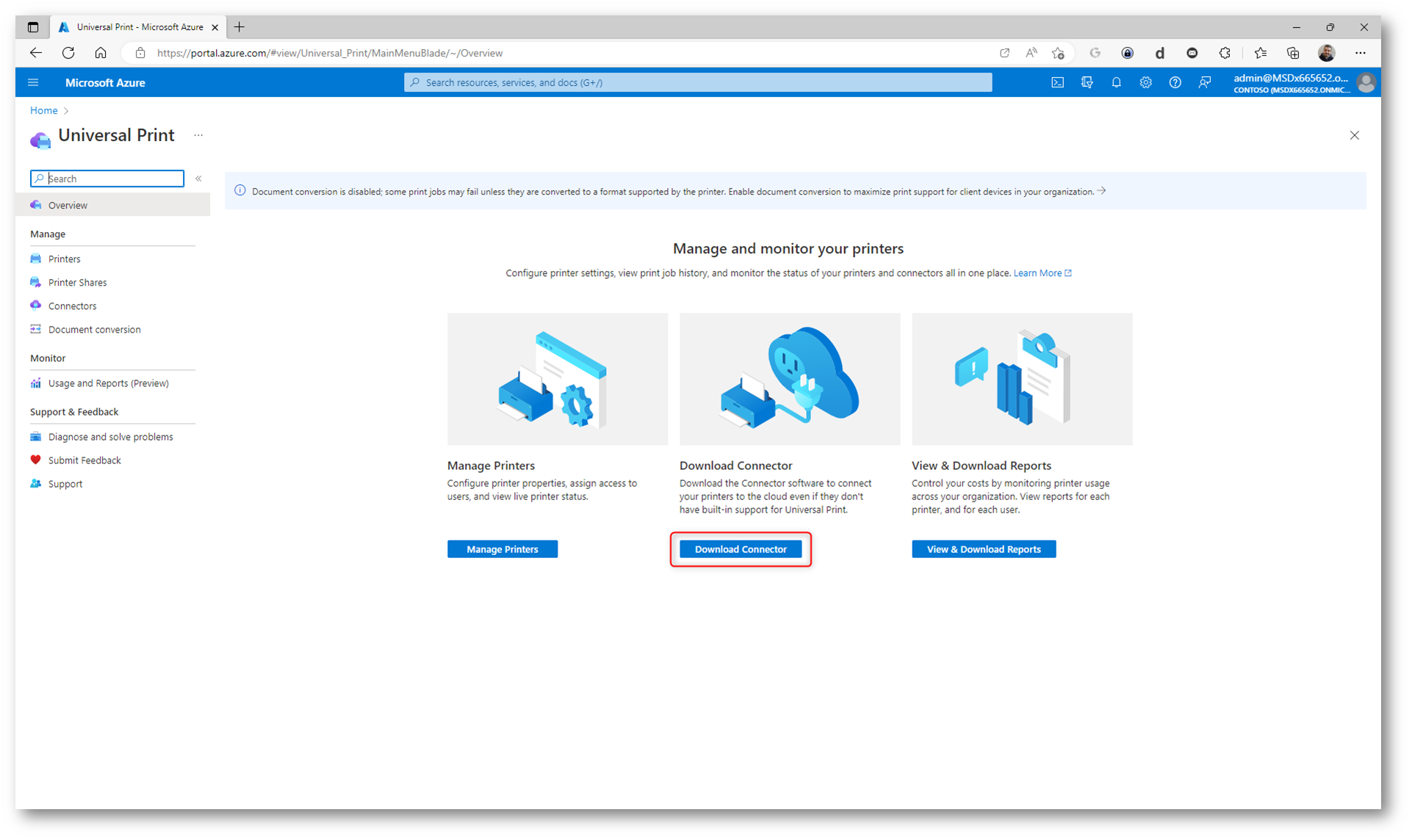Open Cloud Shell icon in Azure header
This screenshot has height=840, width=1412.
pyautogui.click(x=1057, y=82)
